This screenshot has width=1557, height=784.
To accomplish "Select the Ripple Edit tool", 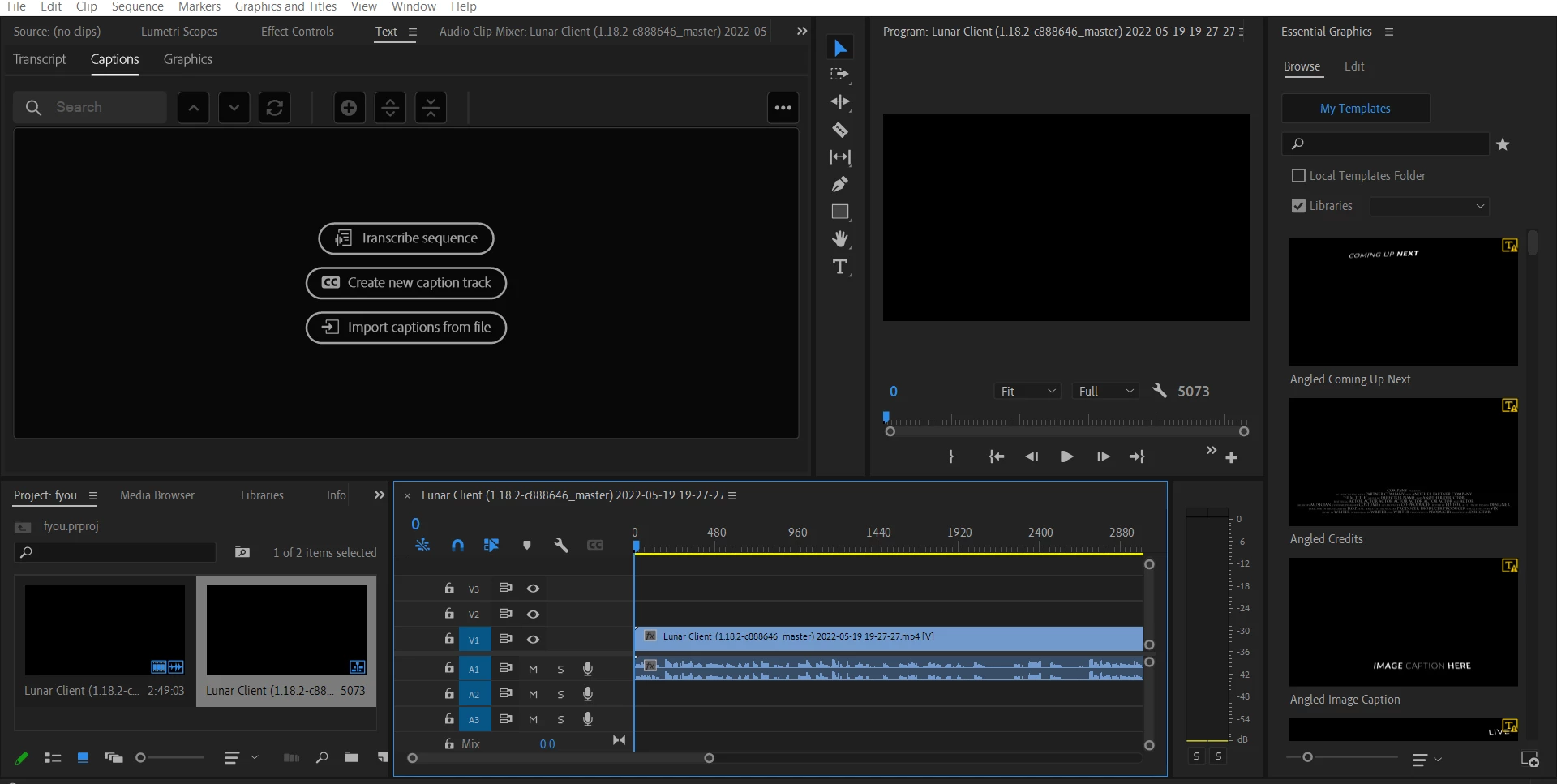I will [x=840, y=102].
